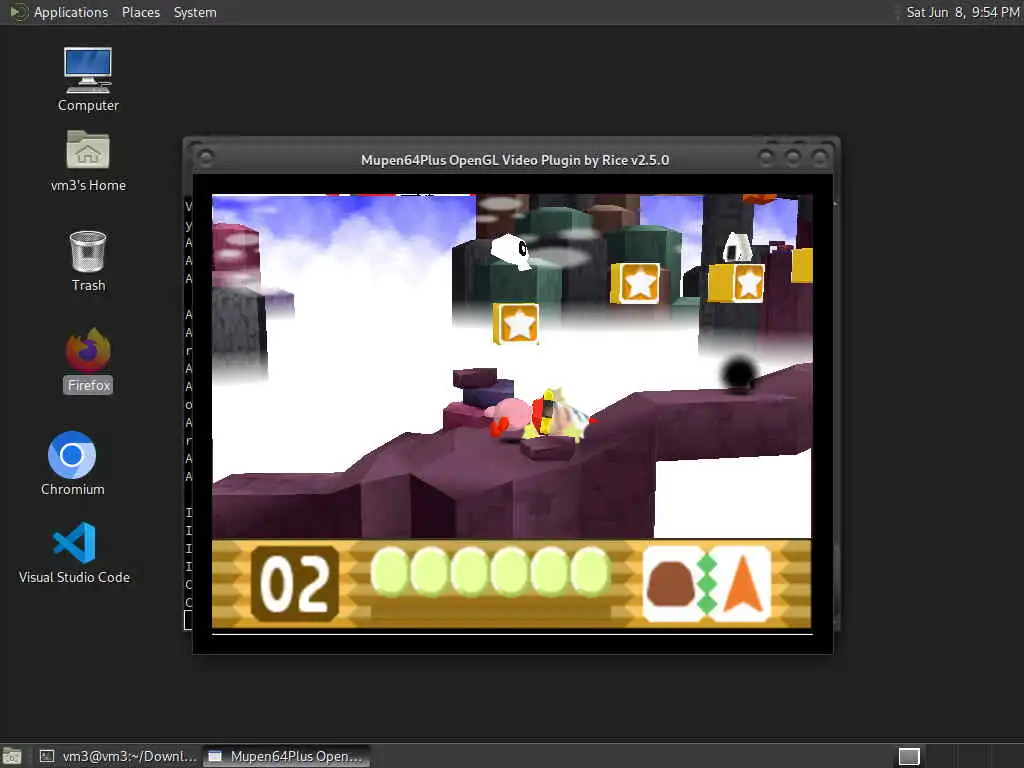Close the Mupen64Plus window
The image size is (1024, 768).
click(x=819, y=157)
